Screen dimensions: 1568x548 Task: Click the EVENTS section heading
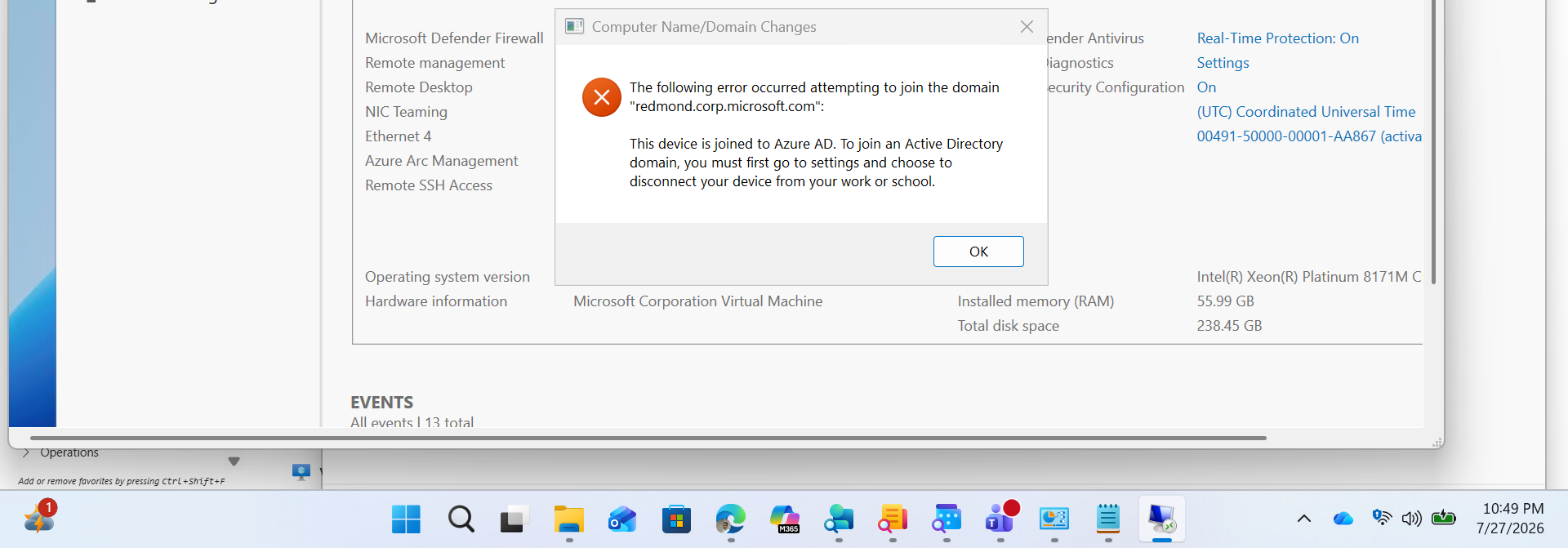tap(381, 403)
